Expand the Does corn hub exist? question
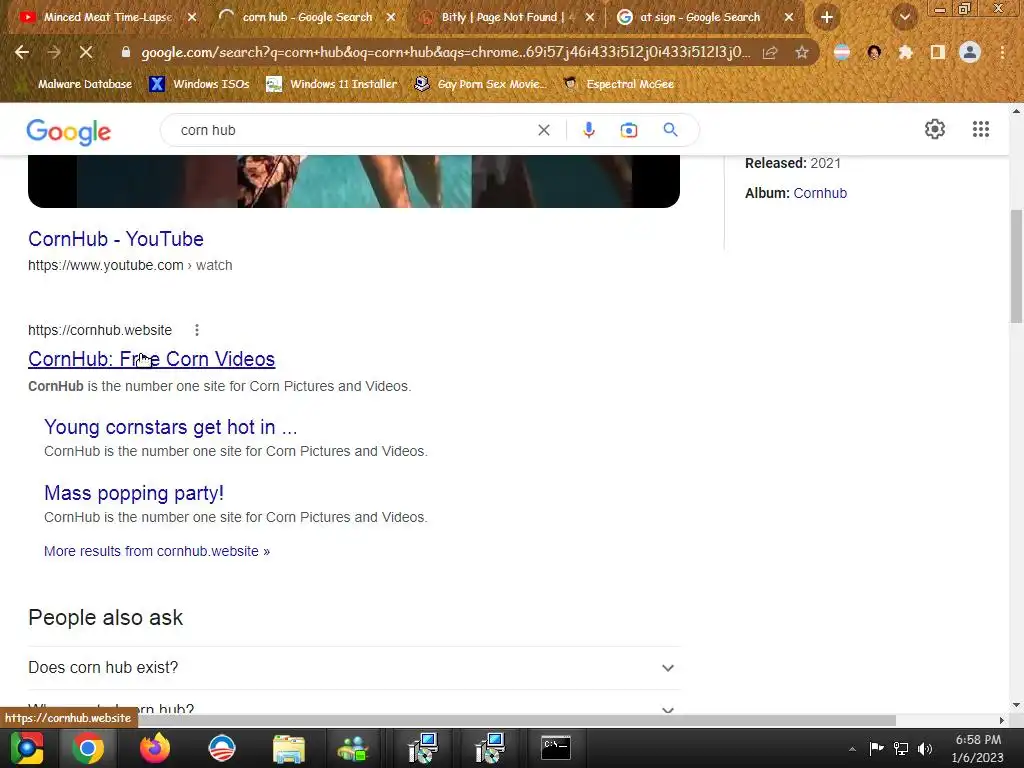This screenshot has width=1024, height=768. point(354,667)
